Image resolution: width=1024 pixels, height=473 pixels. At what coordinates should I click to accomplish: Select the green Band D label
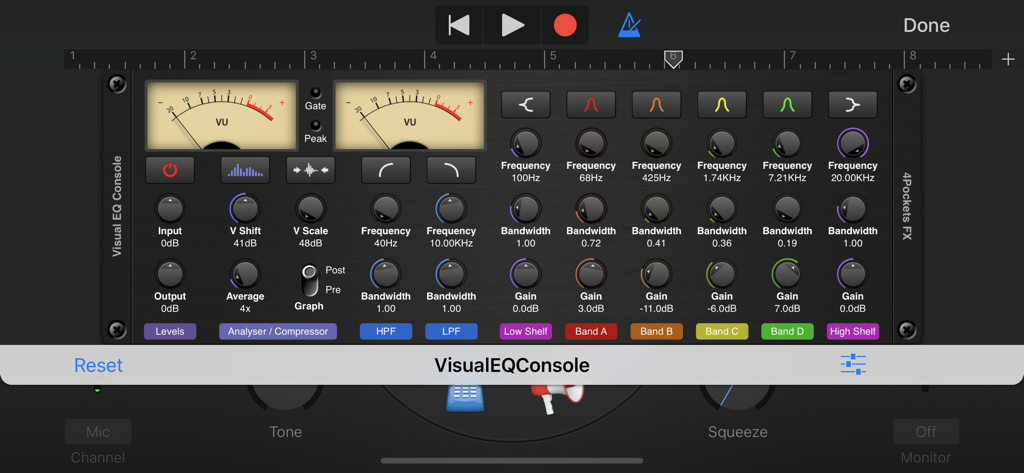coord(787,331)
